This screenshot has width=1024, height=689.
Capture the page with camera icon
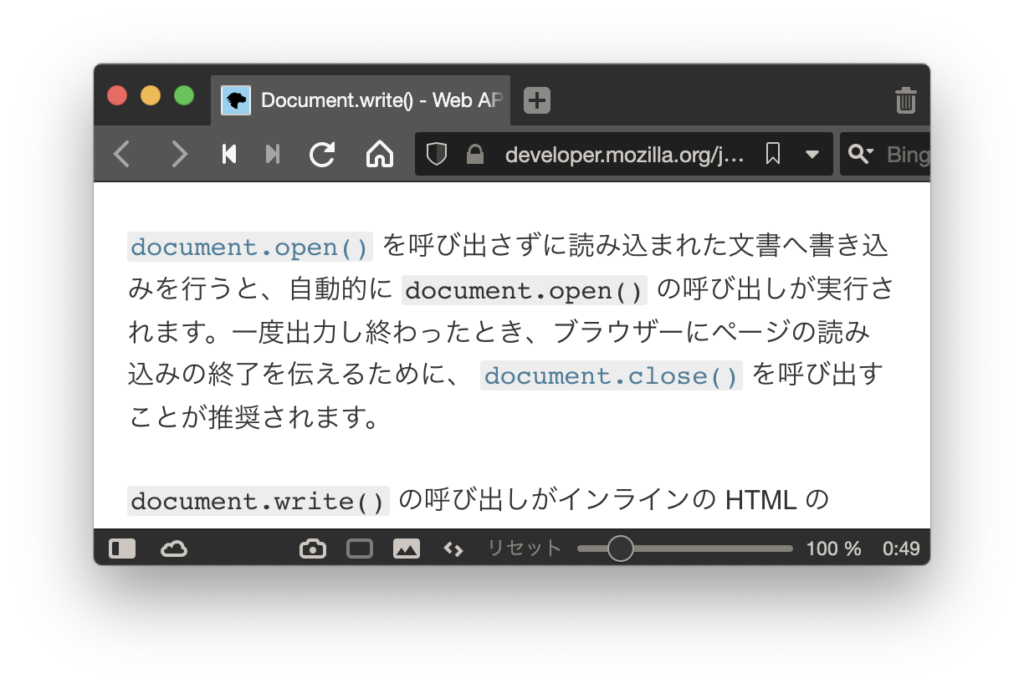pos(313,548)
